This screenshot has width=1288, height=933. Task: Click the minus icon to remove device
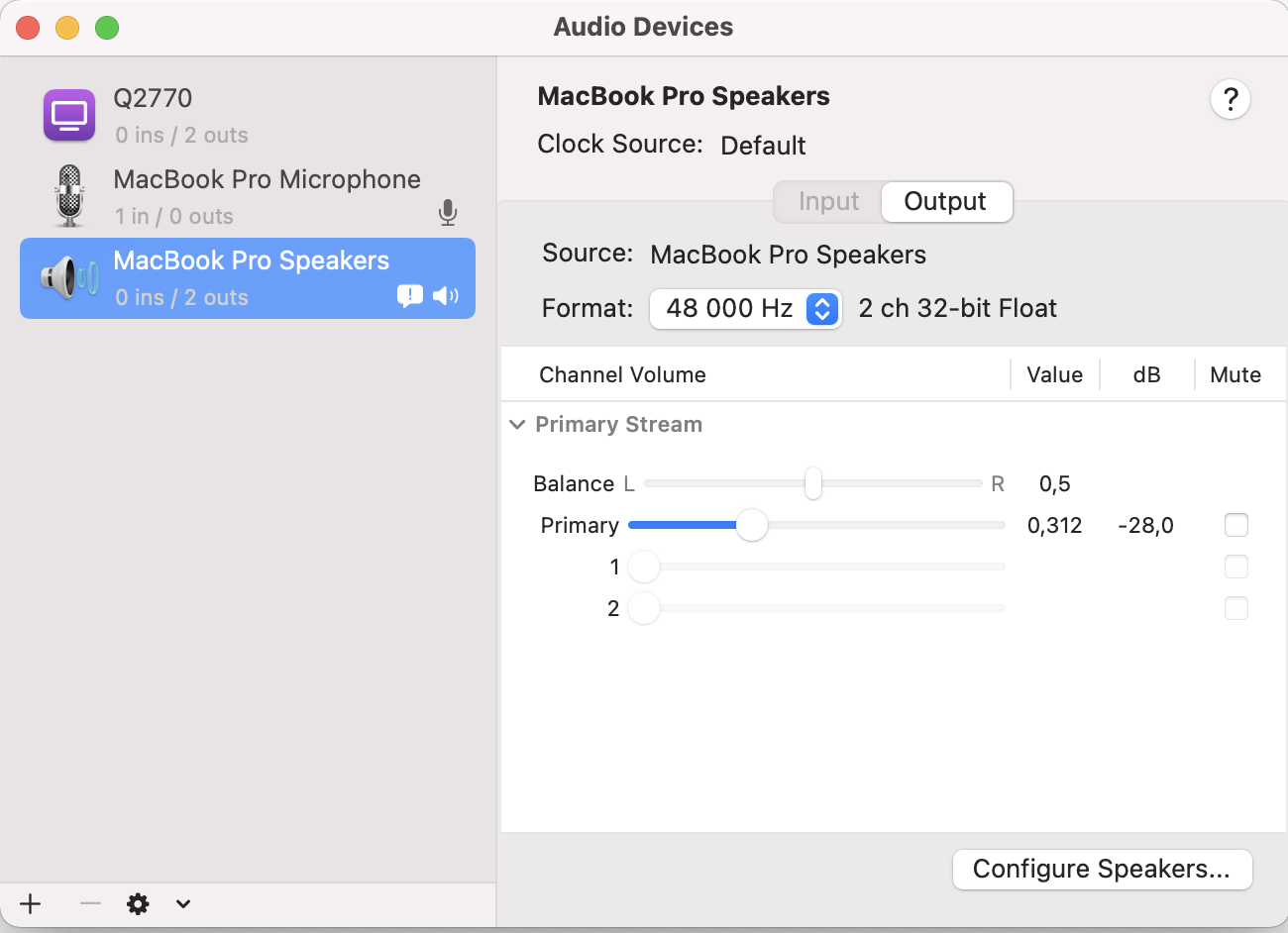point(90,903)
